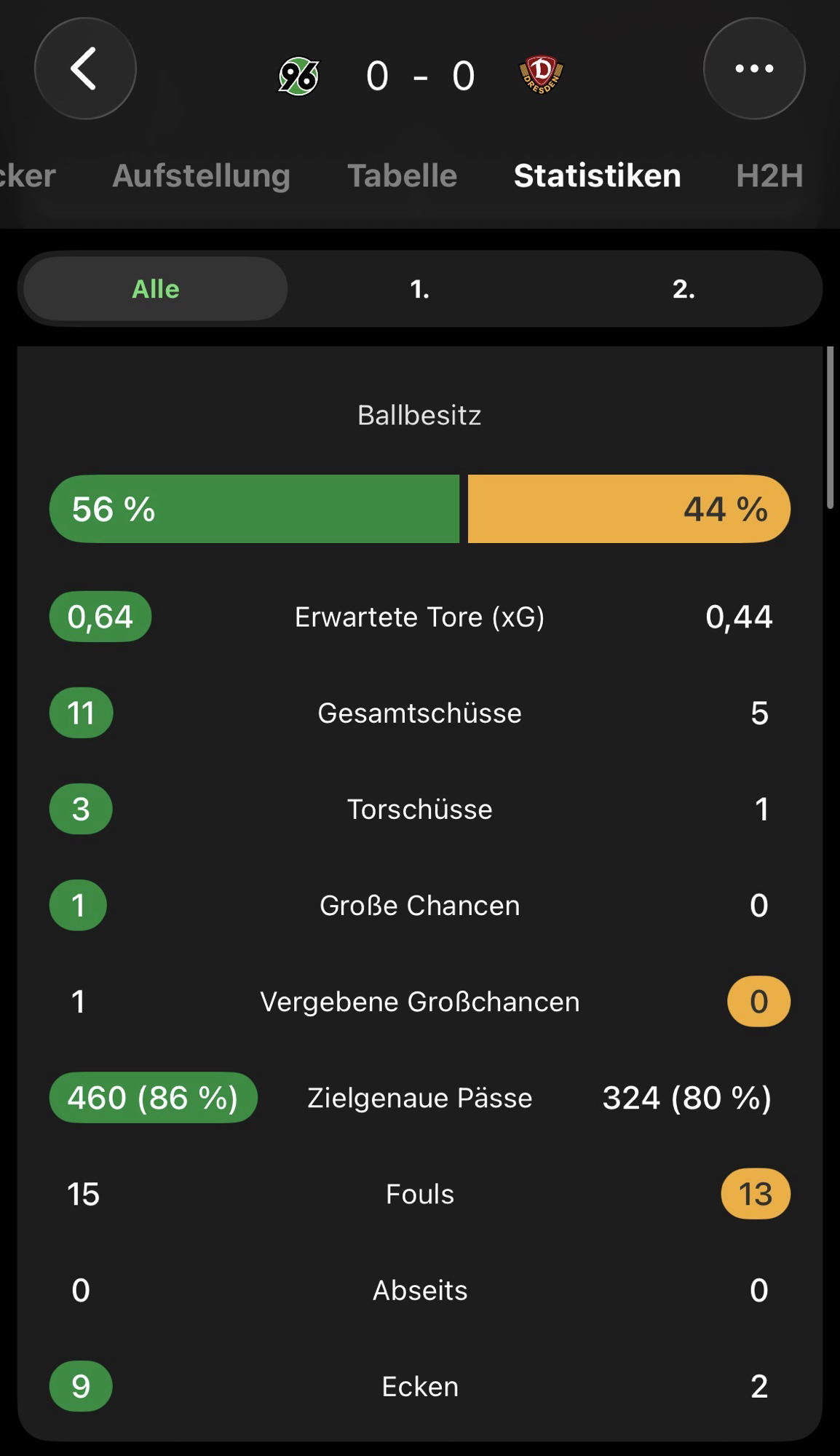Image resolution: width=840 pixels, height=1456 pixels.
Task: Tap the back arrow button
Action: pos(85,68)
